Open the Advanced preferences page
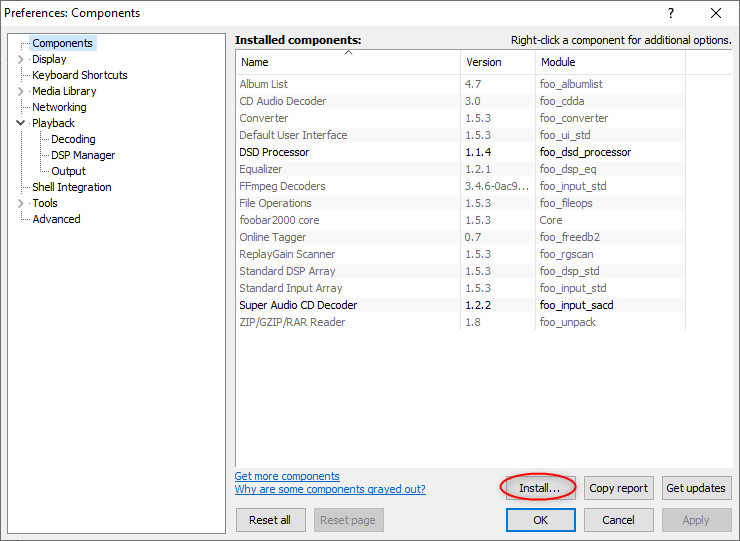 (x=56, y=219)
